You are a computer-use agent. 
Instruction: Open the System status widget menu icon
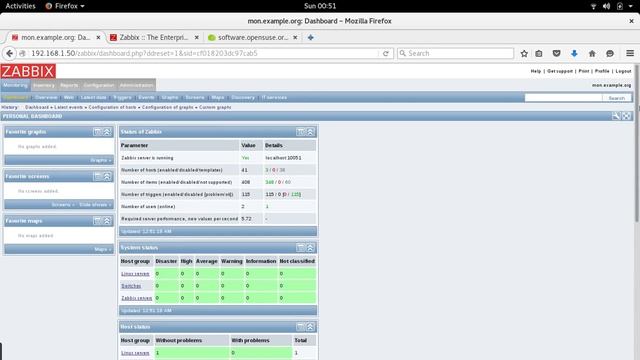point(300,248)
